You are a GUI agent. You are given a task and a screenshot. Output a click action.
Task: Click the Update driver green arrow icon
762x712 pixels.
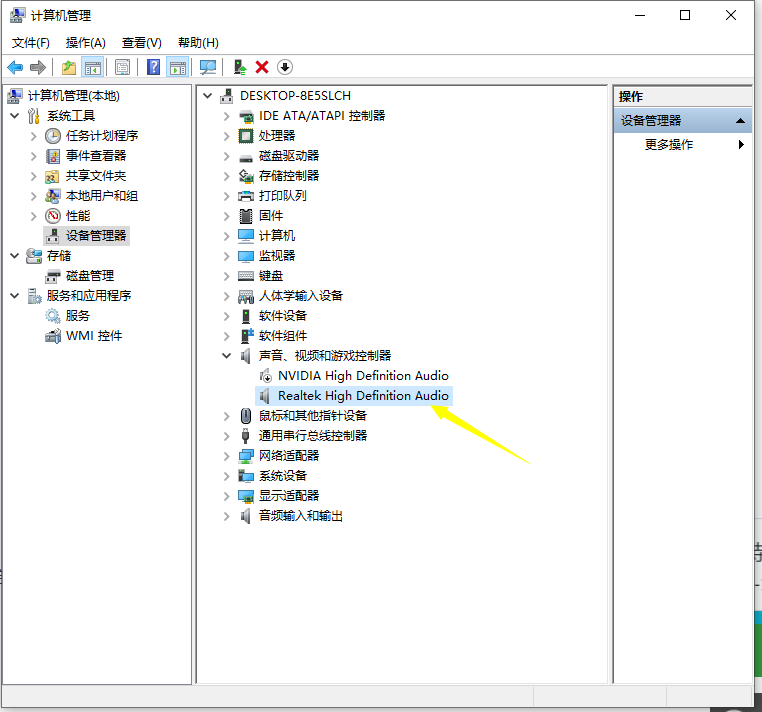point(239,67)
